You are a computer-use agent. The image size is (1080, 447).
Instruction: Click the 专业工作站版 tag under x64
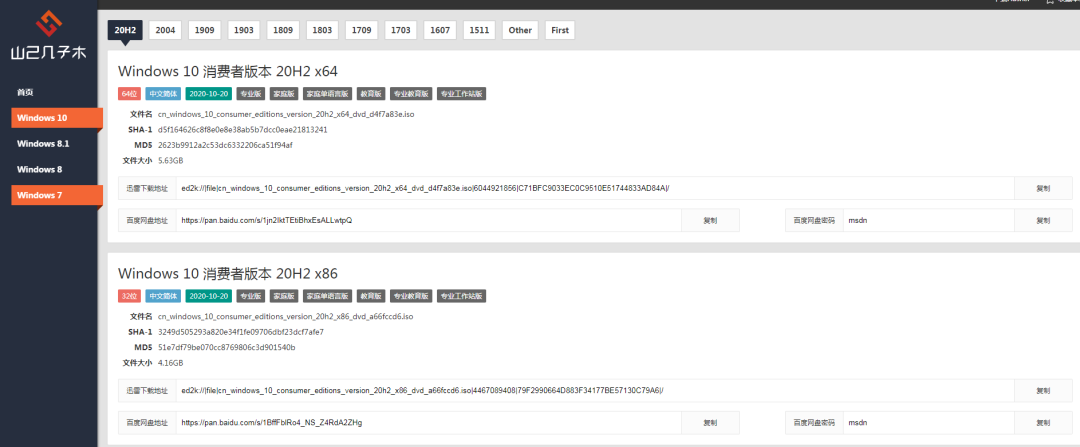461,94
